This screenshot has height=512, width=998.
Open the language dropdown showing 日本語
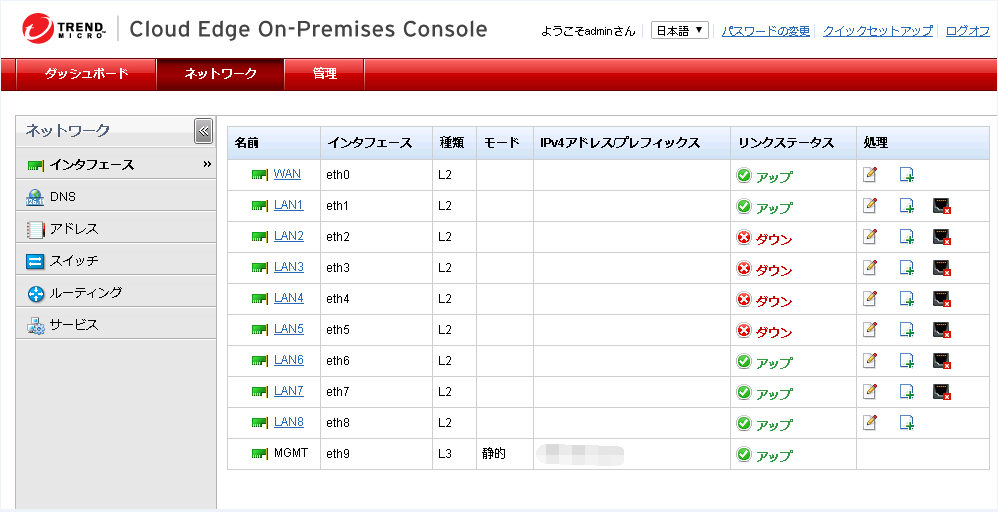point(680,31)
